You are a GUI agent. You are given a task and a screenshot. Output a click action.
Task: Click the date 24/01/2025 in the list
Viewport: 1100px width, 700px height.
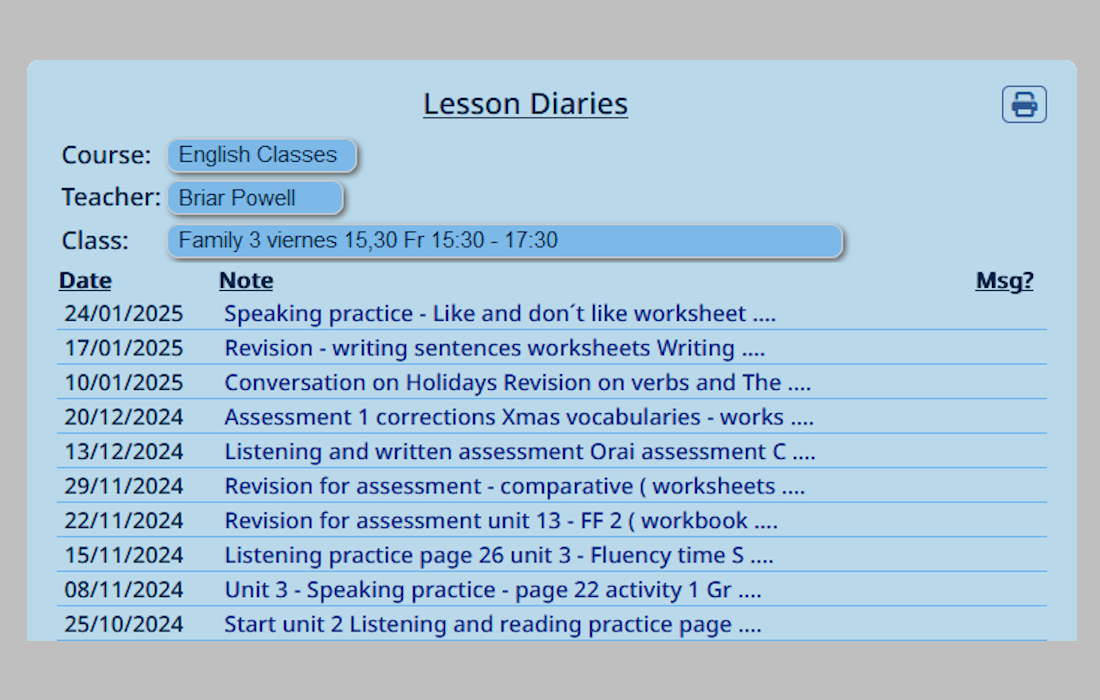pyautogui.click(x=123, y=314)
